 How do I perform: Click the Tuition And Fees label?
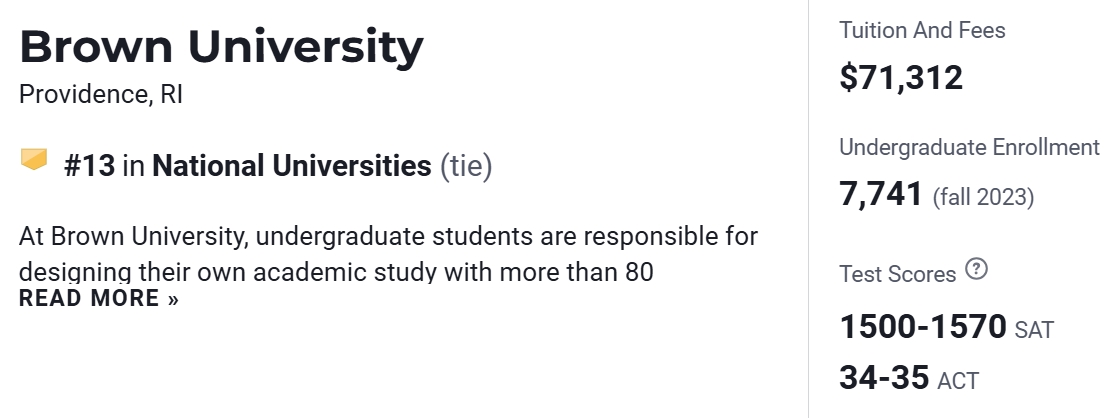click(x=922, y=30)
